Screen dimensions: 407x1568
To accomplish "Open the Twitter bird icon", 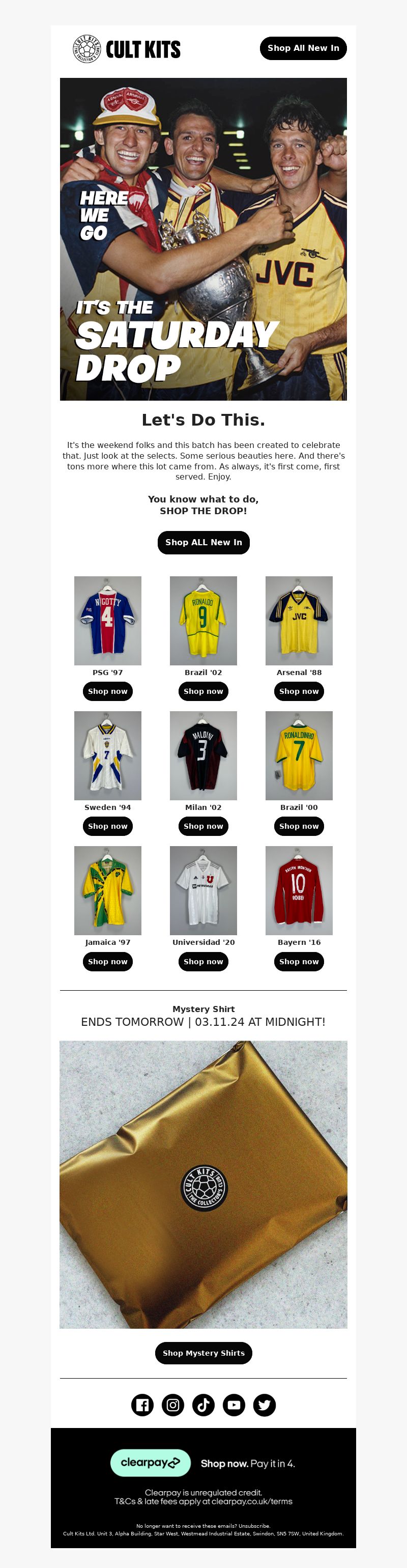I will 264,1405.
